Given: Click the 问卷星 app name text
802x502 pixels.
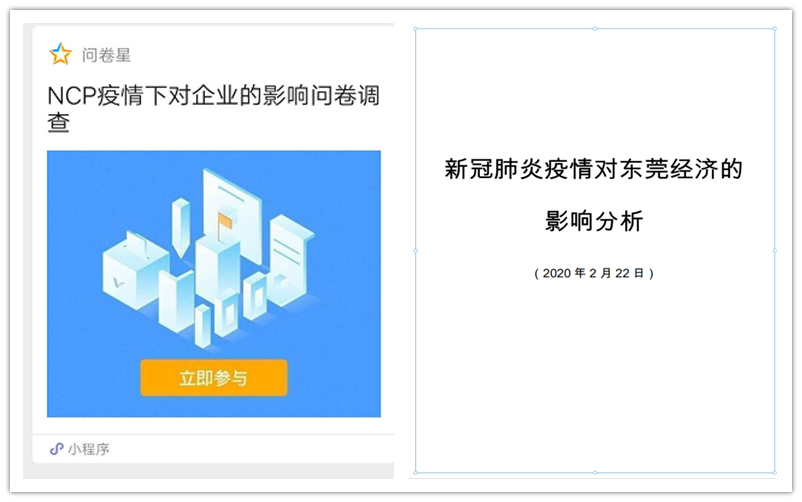Looking at the screenshot, I should (x=106, y=55).
